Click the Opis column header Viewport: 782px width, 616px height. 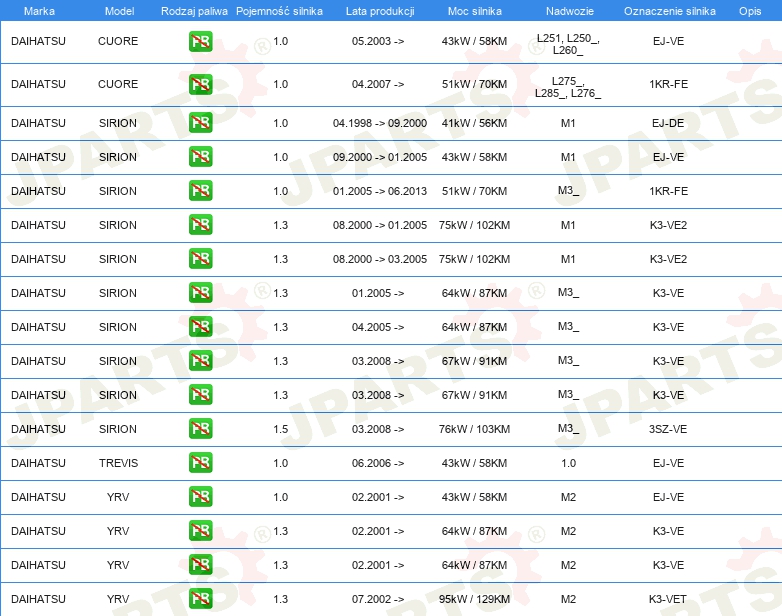[750, 11]
